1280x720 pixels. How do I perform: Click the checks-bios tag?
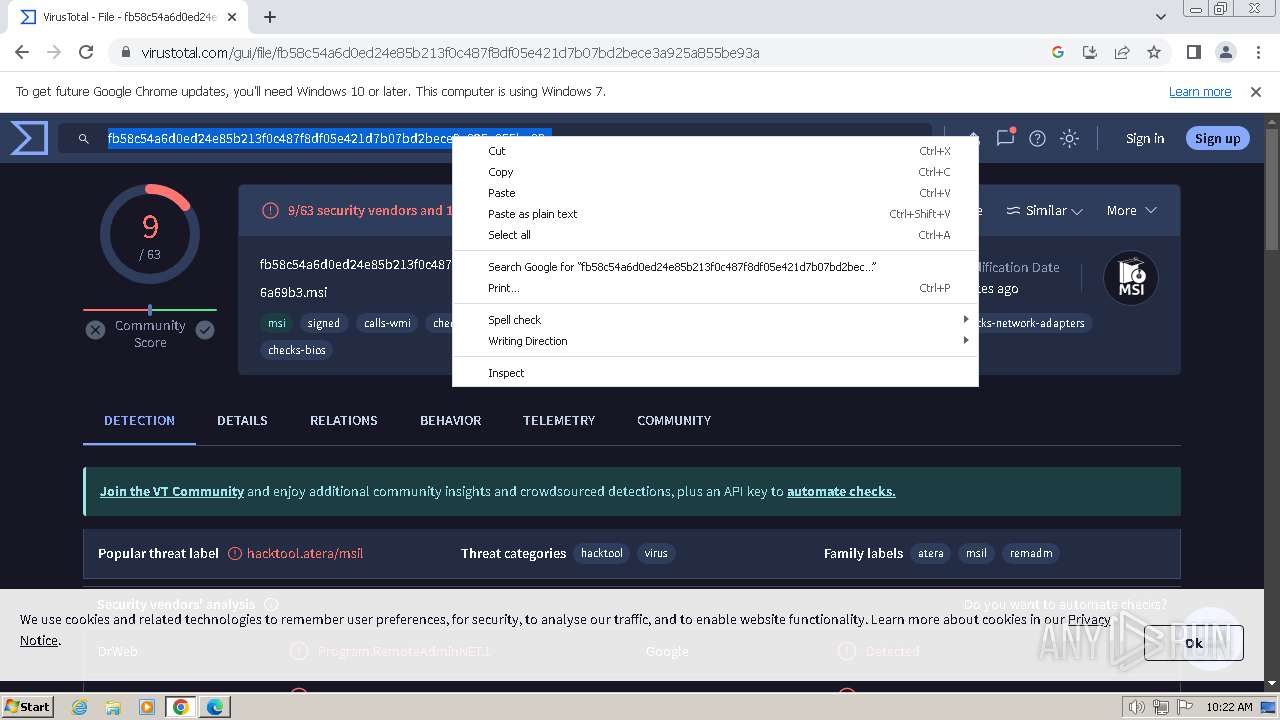tap(297, 350)
